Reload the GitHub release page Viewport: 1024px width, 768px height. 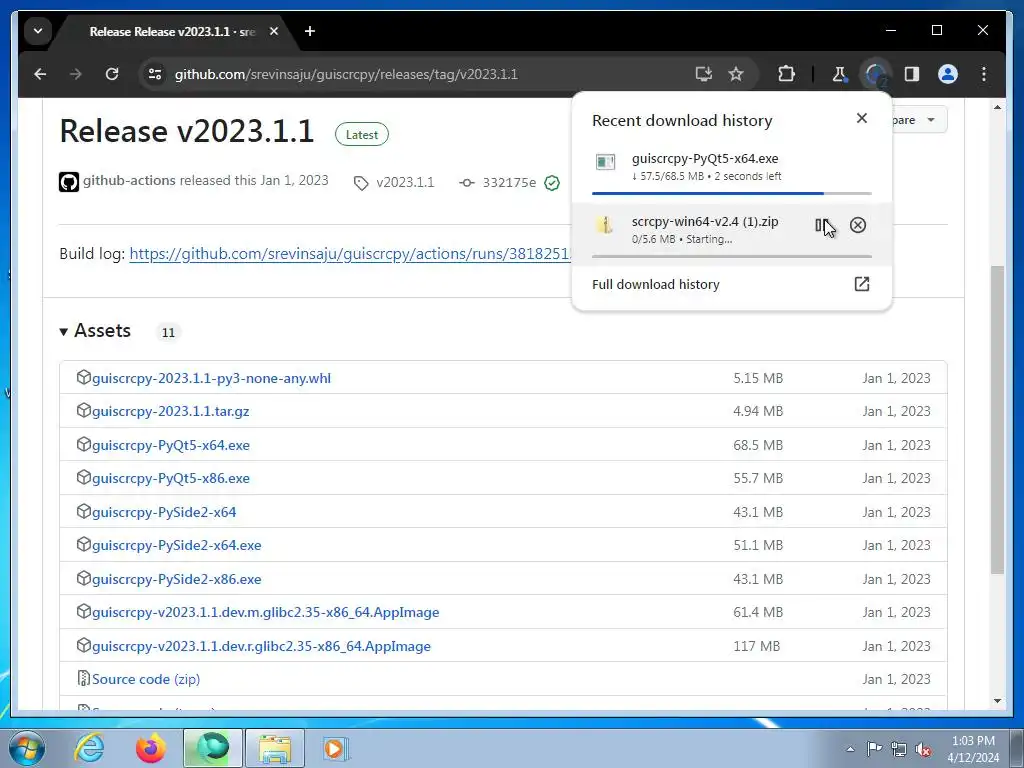[x=112, y=74]
